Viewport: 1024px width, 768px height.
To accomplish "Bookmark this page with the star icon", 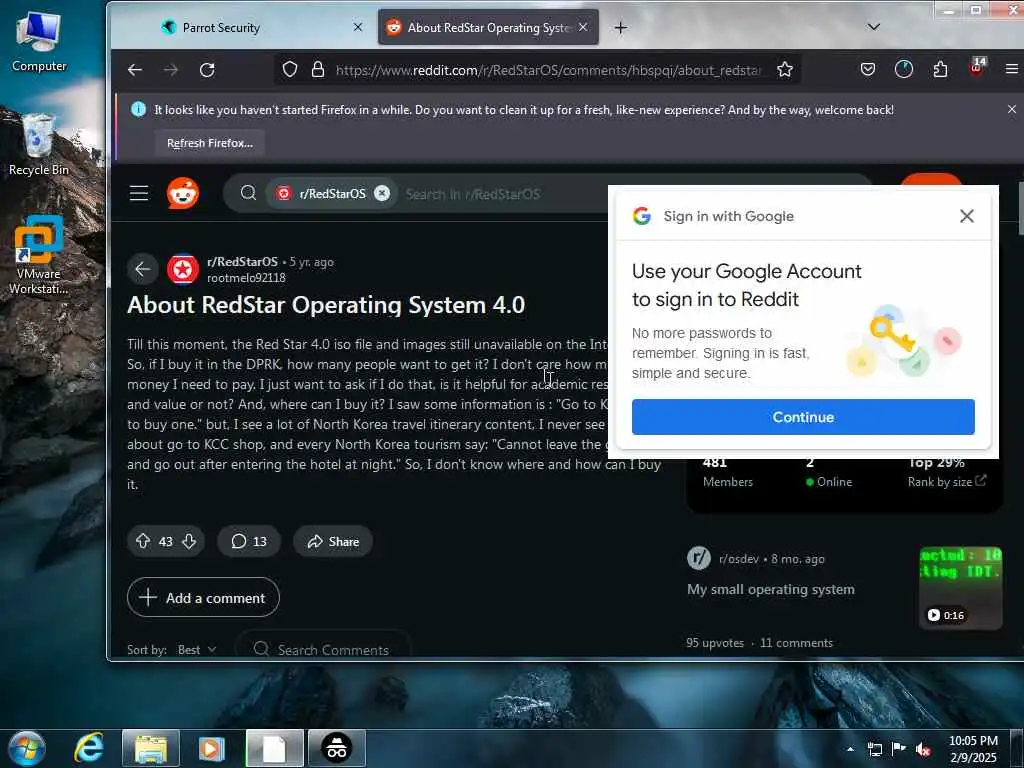I will pyautogui.click(x=785, y=69).
